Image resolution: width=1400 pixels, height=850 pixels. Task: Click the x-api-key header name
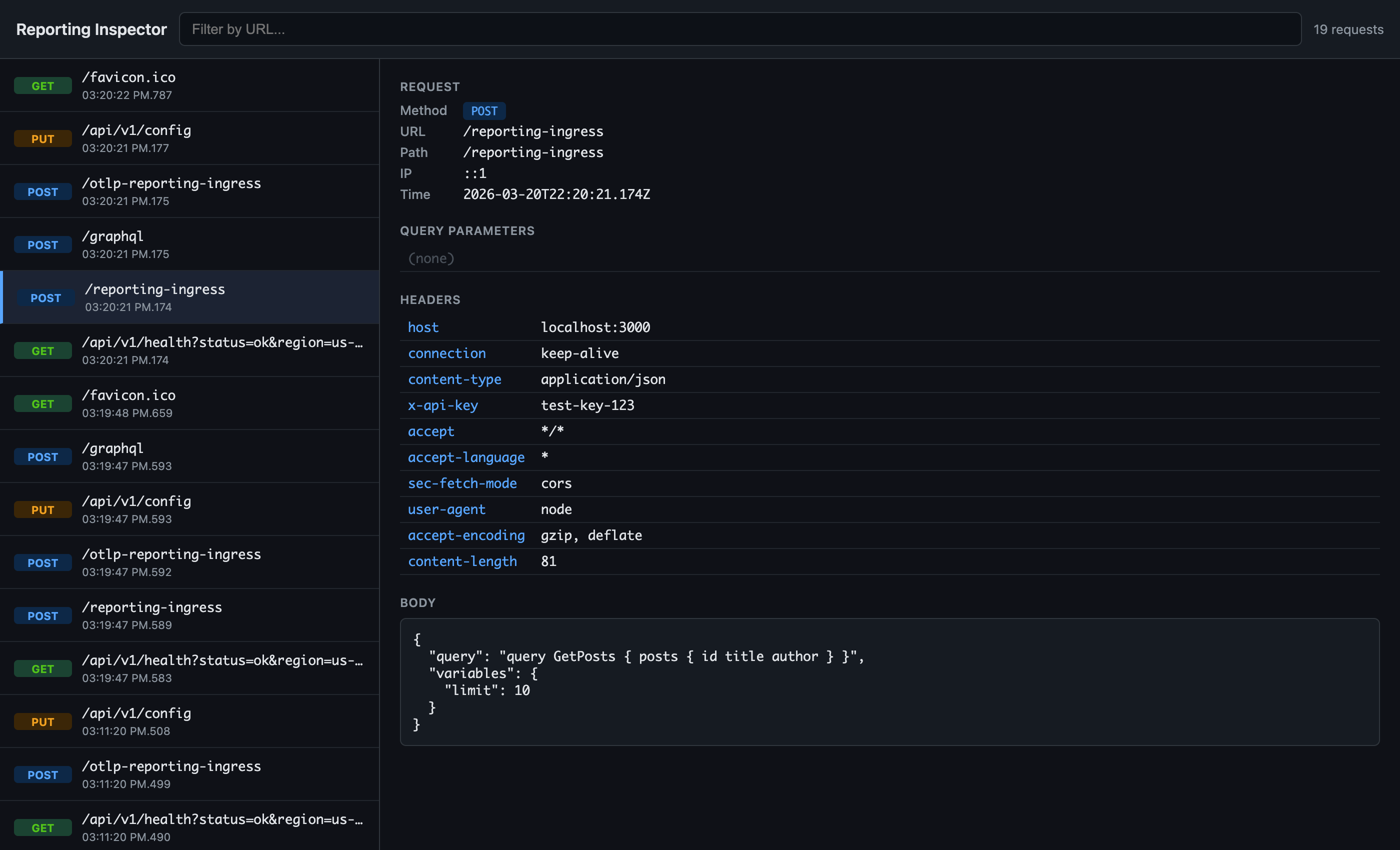(x=442, y=405)
